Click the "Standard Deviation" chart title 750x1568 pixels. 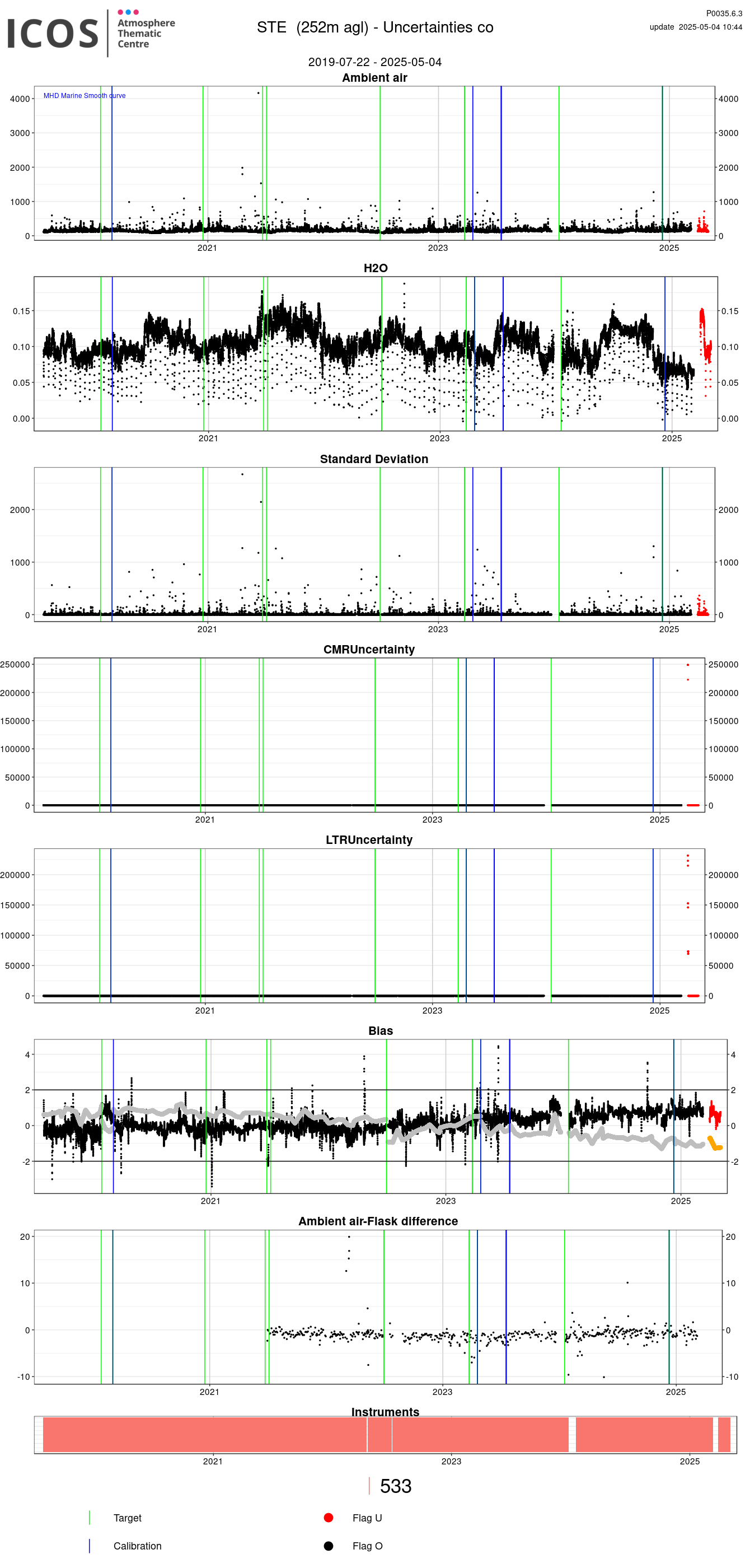374,459
